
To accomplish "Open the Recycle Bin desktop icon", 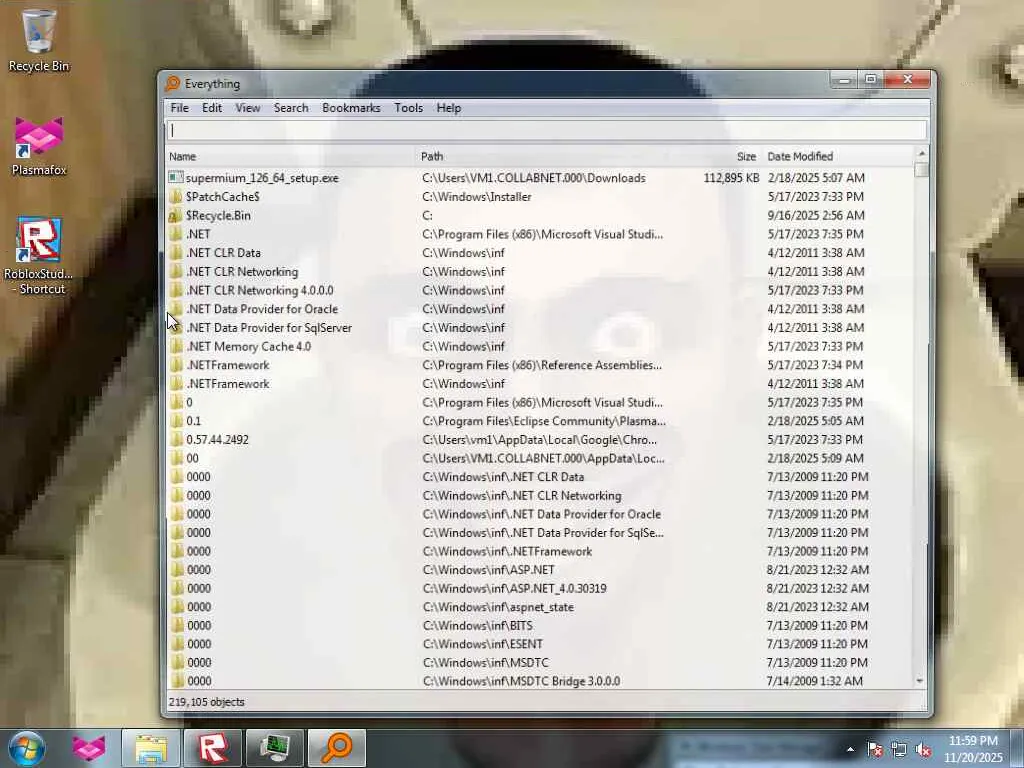I will [x=39, y=40].
